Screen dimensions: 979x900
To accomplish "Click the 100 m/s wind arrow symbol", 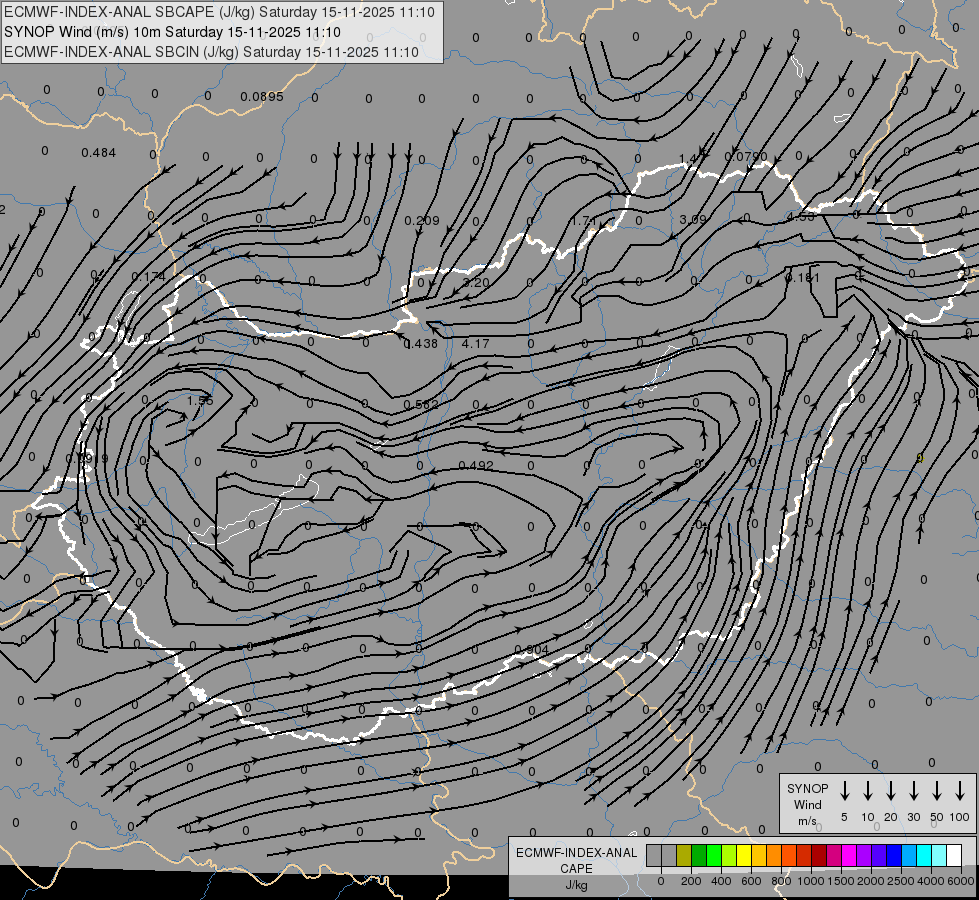I will 960,790.
